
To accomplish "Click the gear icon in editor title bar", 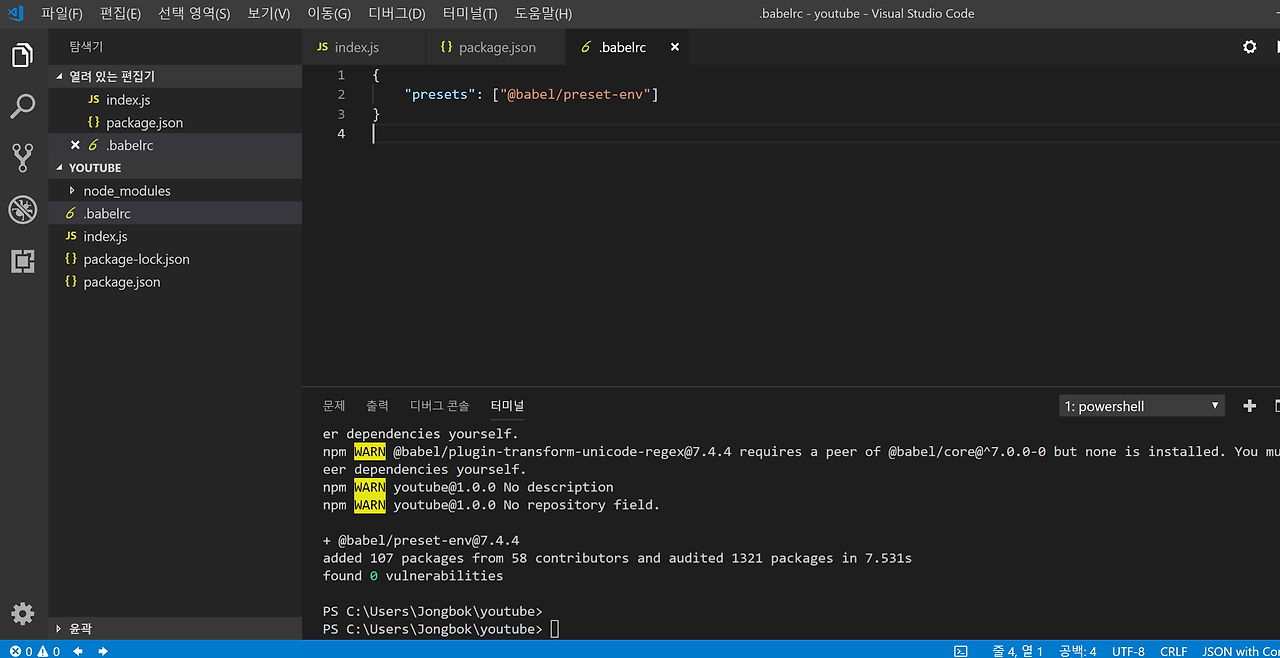I will (1249, 47).
